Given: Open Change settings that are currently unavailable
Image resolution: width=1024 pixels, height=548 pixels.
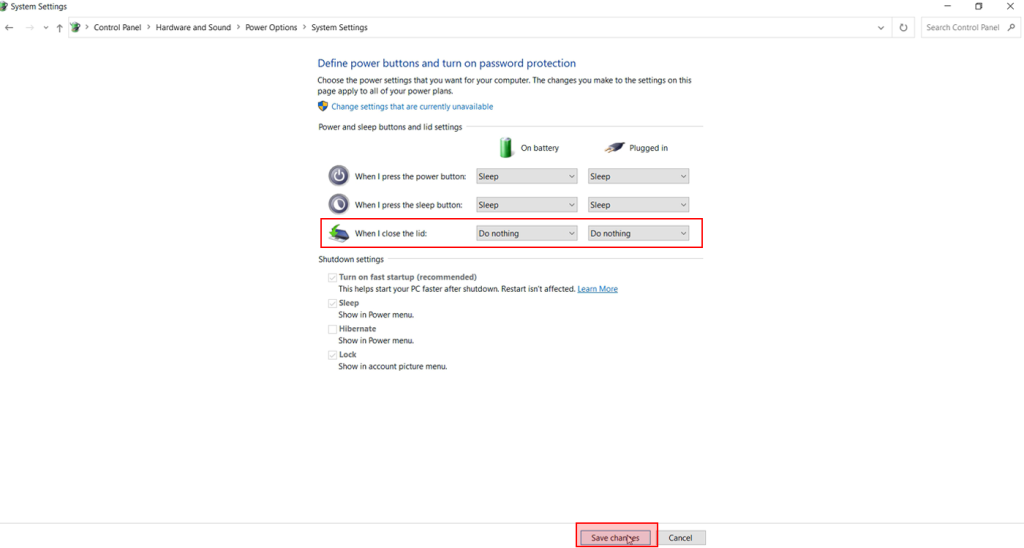Looking at the screenshot, I should click(x=411, y=107).
